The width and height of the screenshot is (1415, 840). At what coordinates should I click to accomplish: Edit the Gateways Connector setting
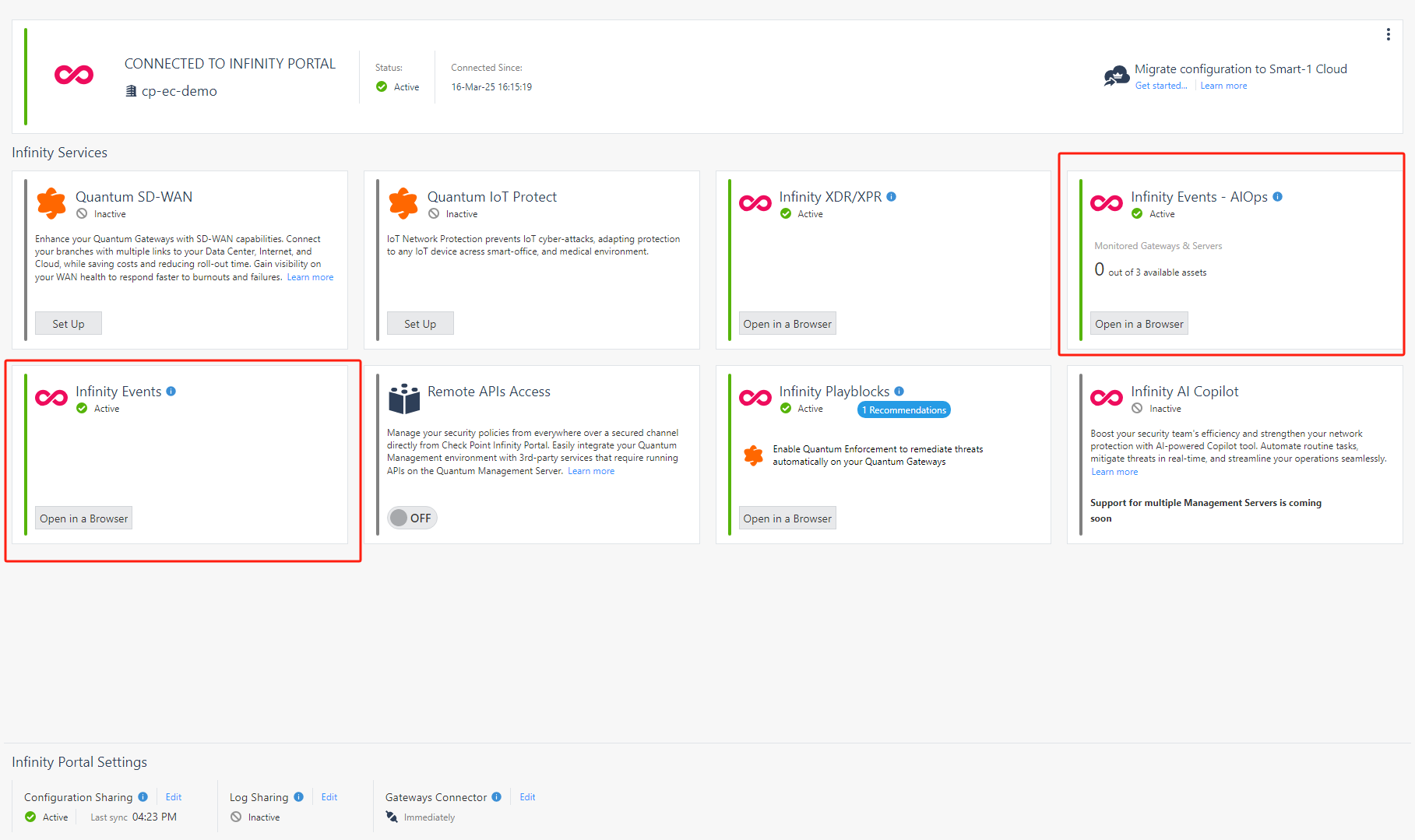(x=527, y=797)
